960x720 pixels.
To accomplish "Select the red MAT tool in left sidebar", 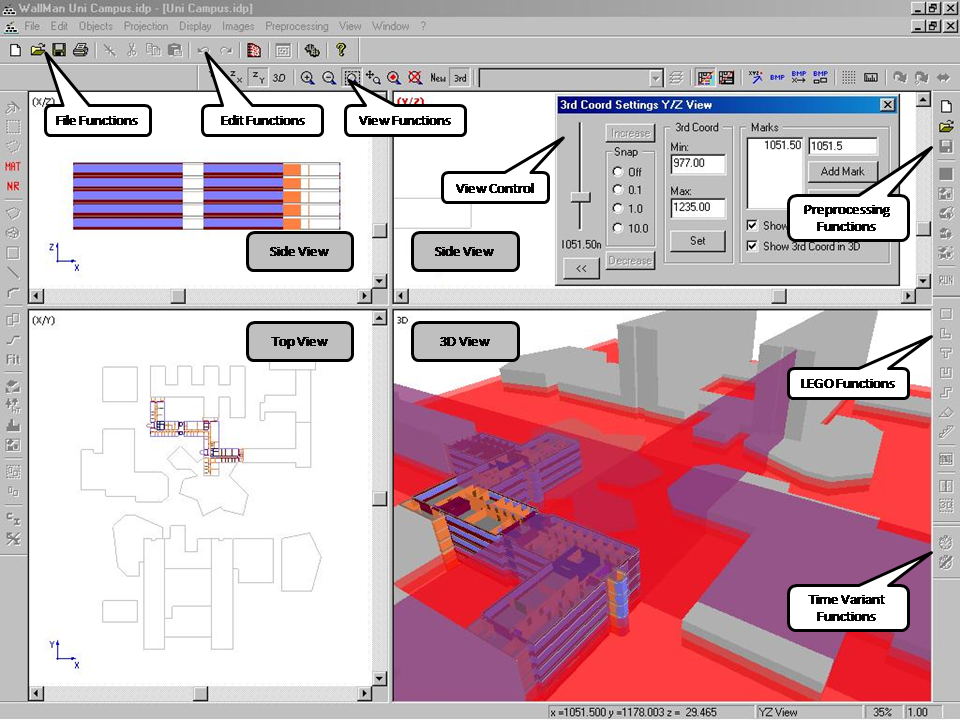I will pos(13,167).
